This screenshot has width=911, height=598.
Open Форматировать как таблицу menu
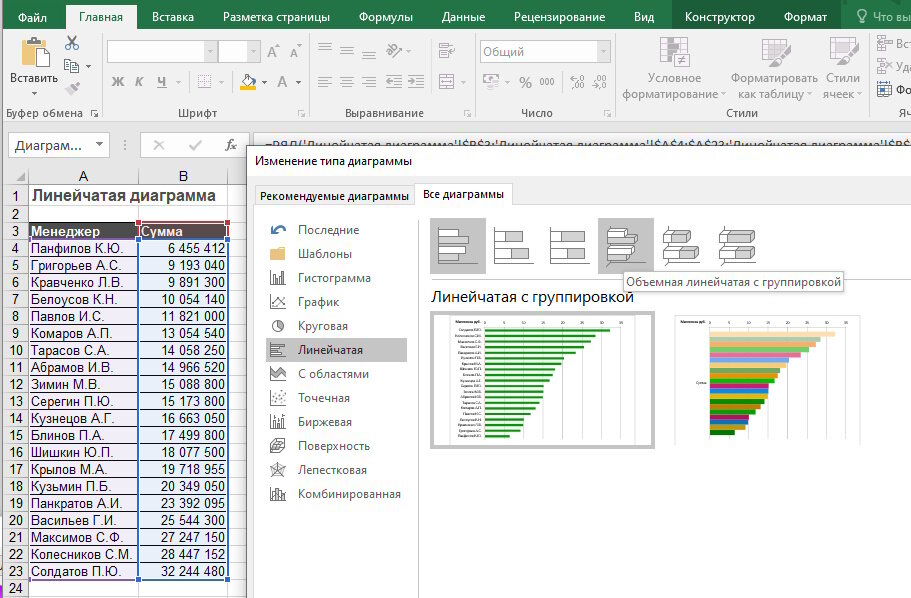tap(774, 69)
